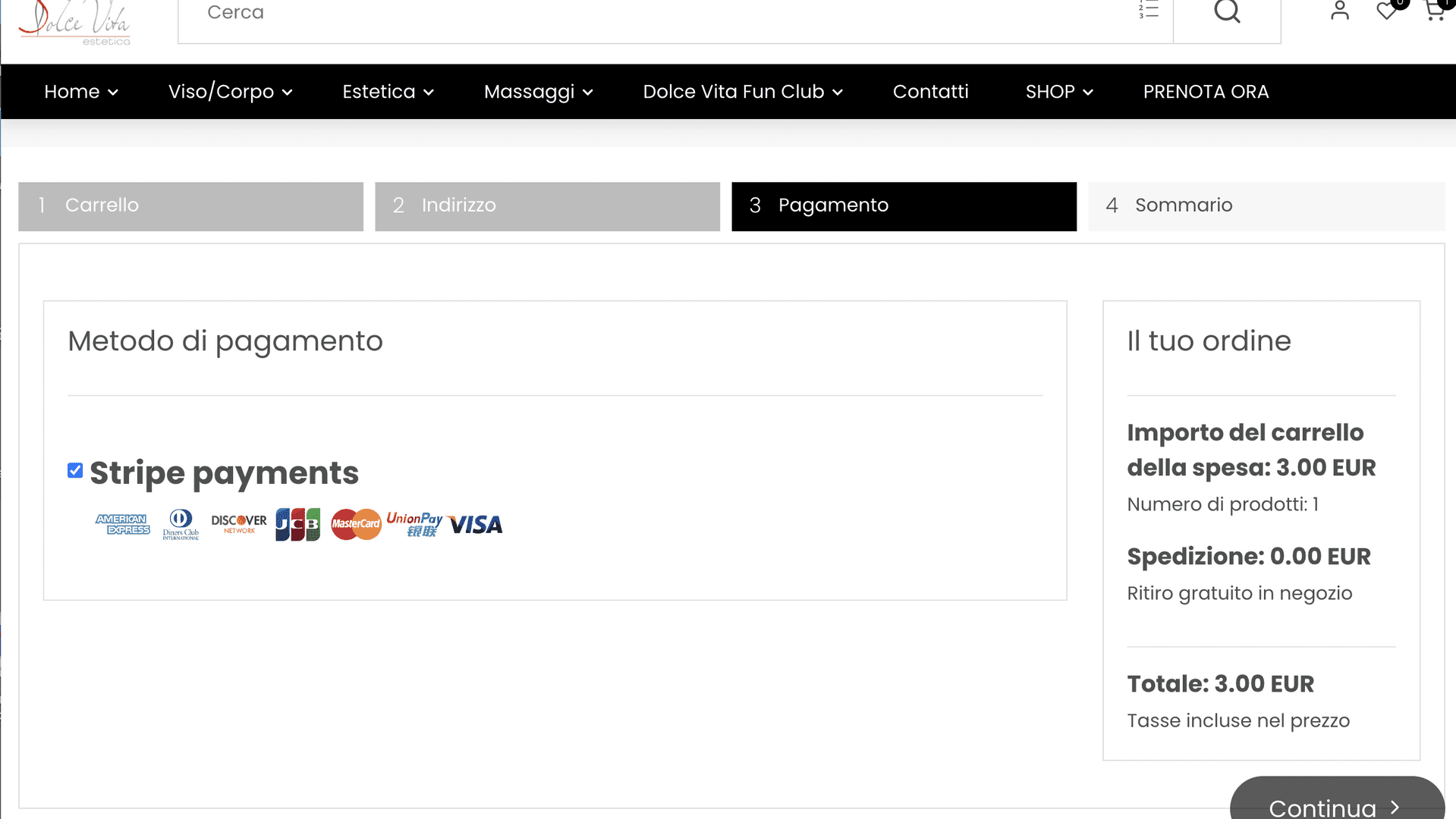
Task: Go to the Carrello checkout step
Action: [190, 206]
